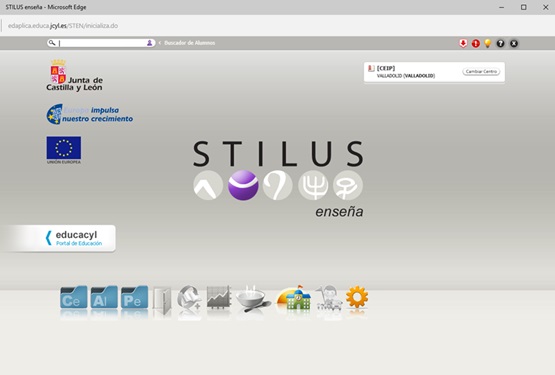The height and width of the screenshot is (375, 555).
Task: Click the gray curved hook STILUS circle
Action: (x=278, y=185)
